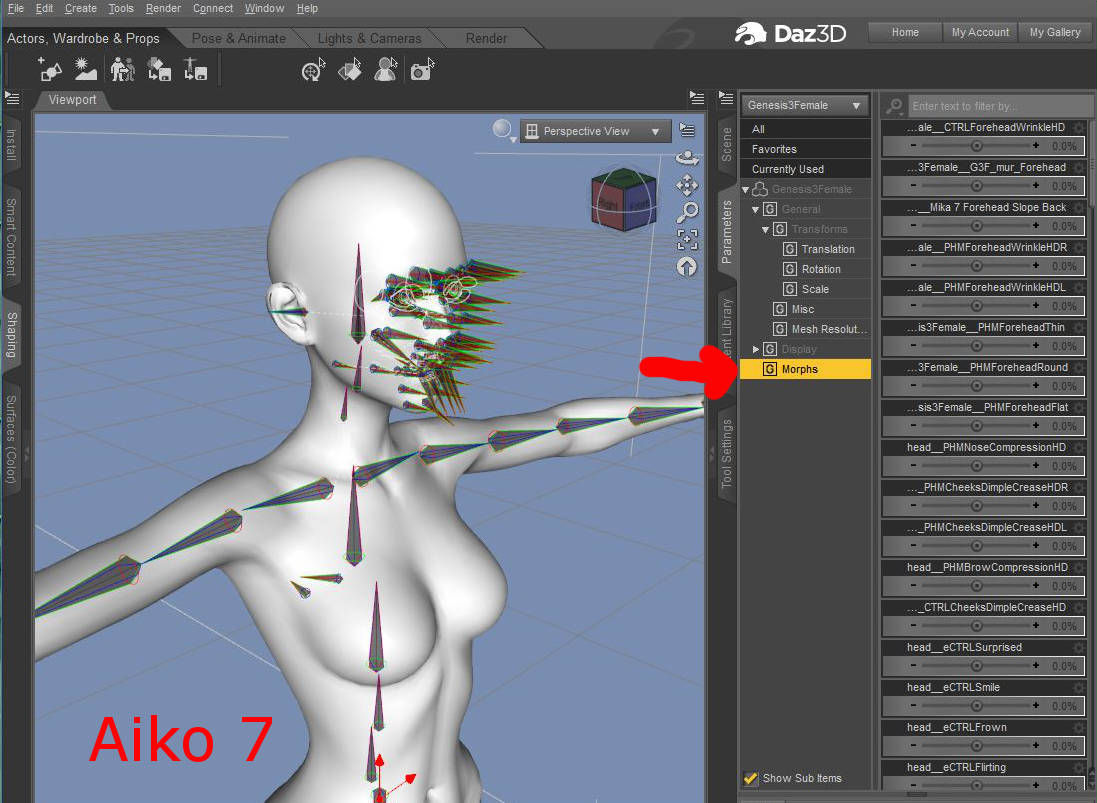Select the Currently Used filter
Screen dimensions: 1097x803
tap(805, 169)
